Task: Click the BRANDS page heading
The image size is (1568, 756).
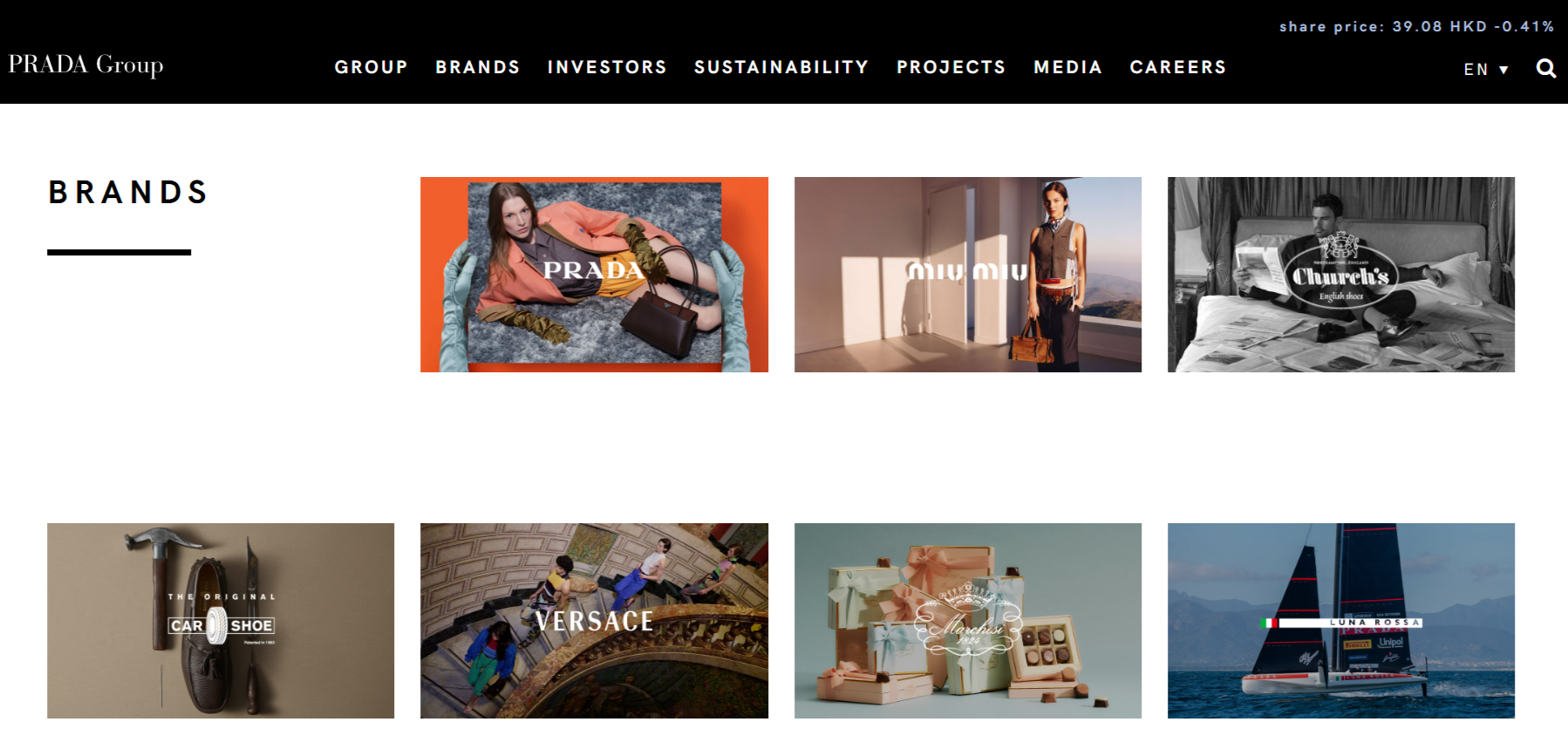Action: tap(128, 192)
